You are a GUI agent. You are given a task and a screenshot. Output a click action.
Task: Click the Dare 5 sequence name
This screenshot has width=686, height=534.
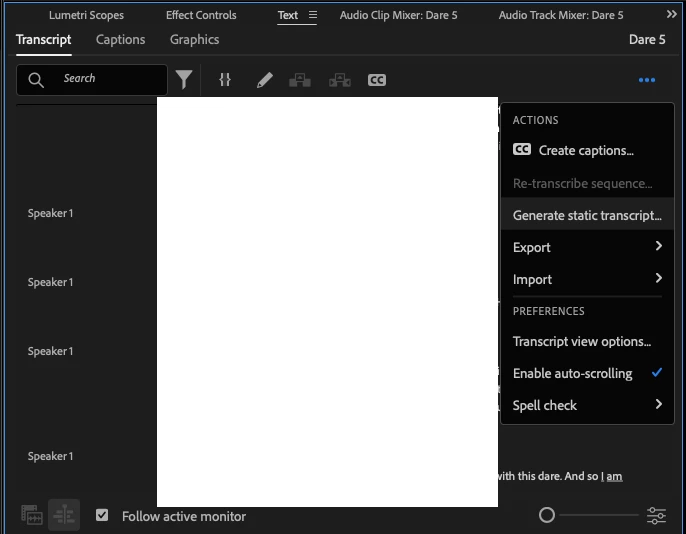647,40
